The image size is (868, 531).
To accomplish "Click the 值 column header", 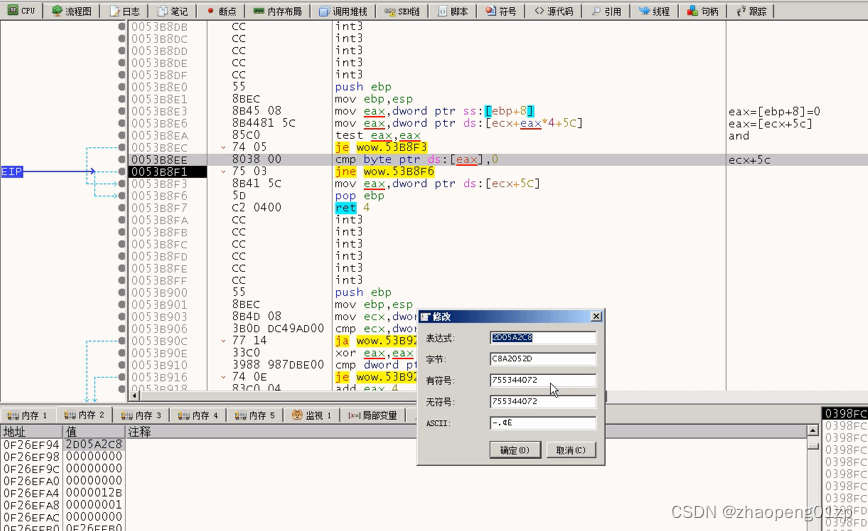I will click(x=94, y=432).
